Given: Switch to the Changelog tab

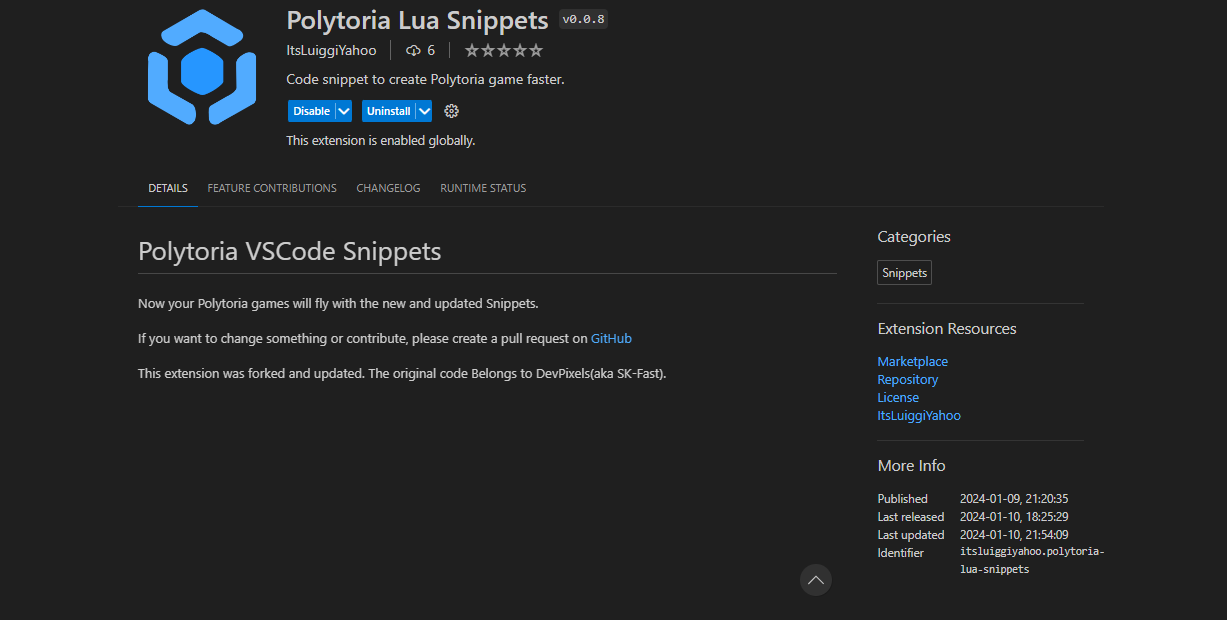Looking at the screenshot, I should click(x=388, y=188).
